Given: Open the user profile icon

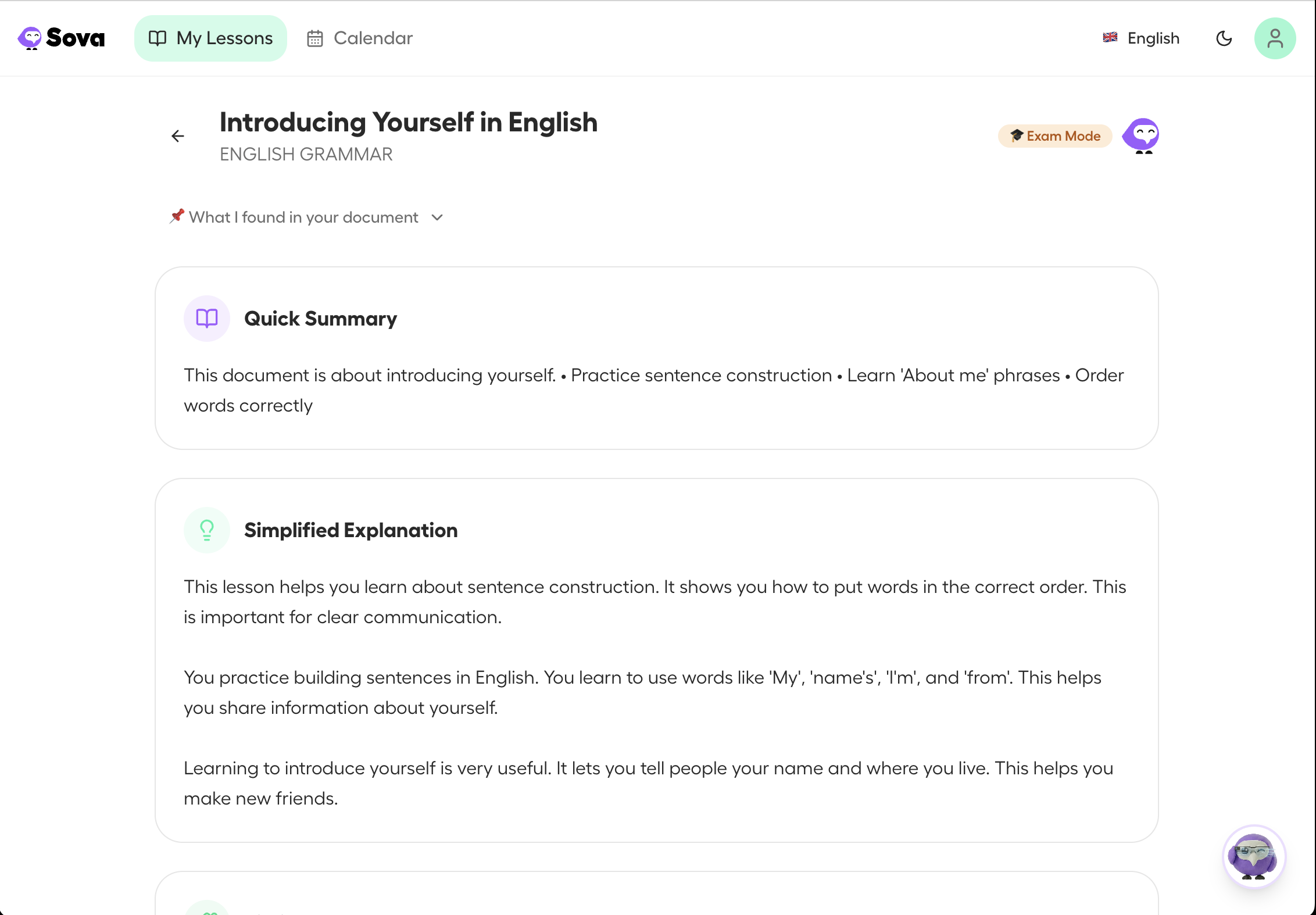Looking at the screenshot, I should click(x=1275, y=38).
